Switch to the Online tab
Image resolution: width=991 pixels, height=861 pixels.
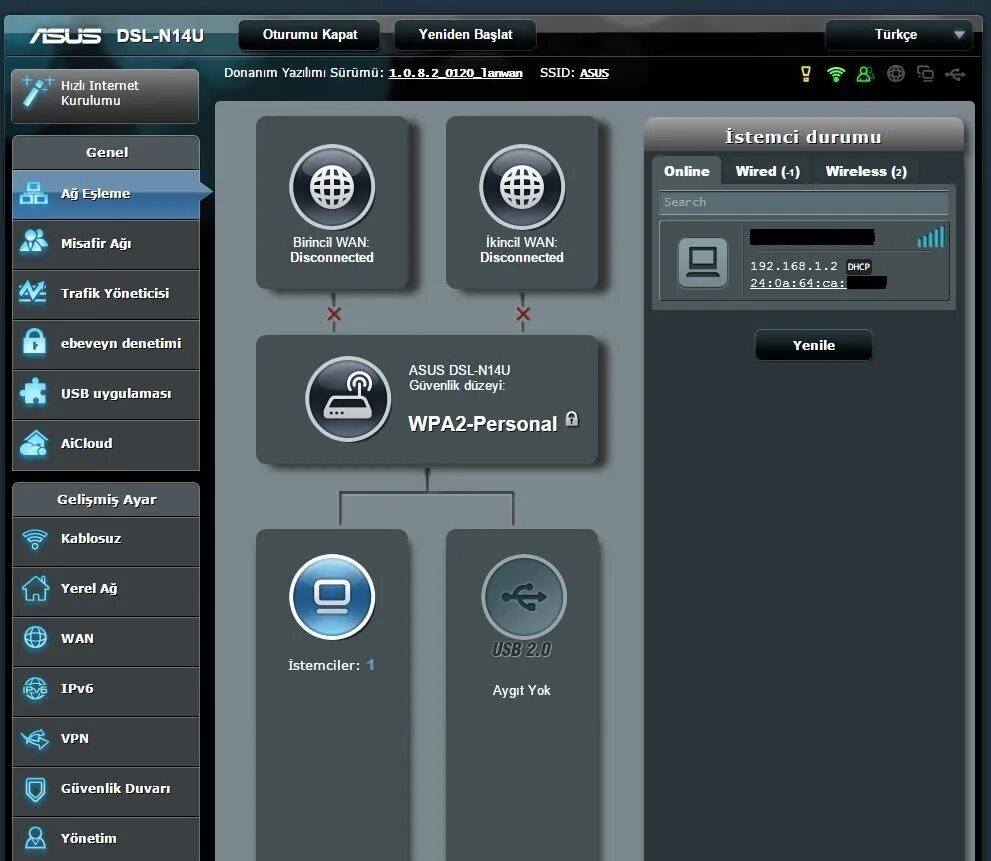(686, 171)
